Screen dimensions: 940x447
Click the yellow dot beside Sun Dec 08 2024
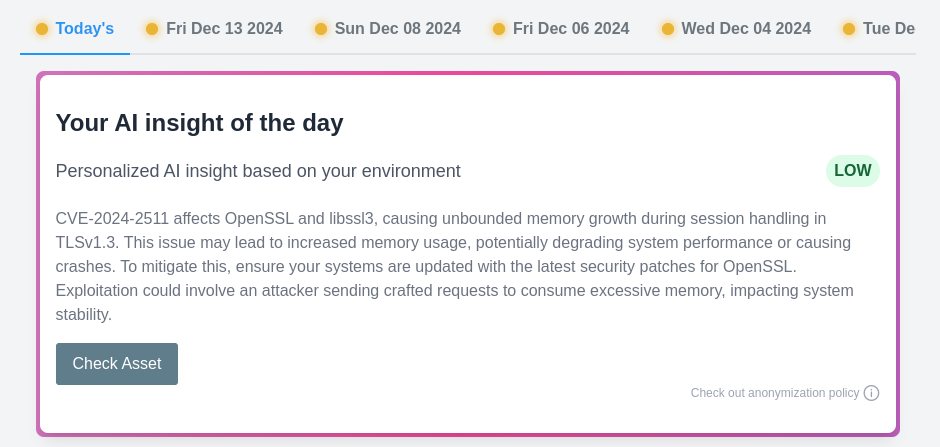(x=321, y=29)
